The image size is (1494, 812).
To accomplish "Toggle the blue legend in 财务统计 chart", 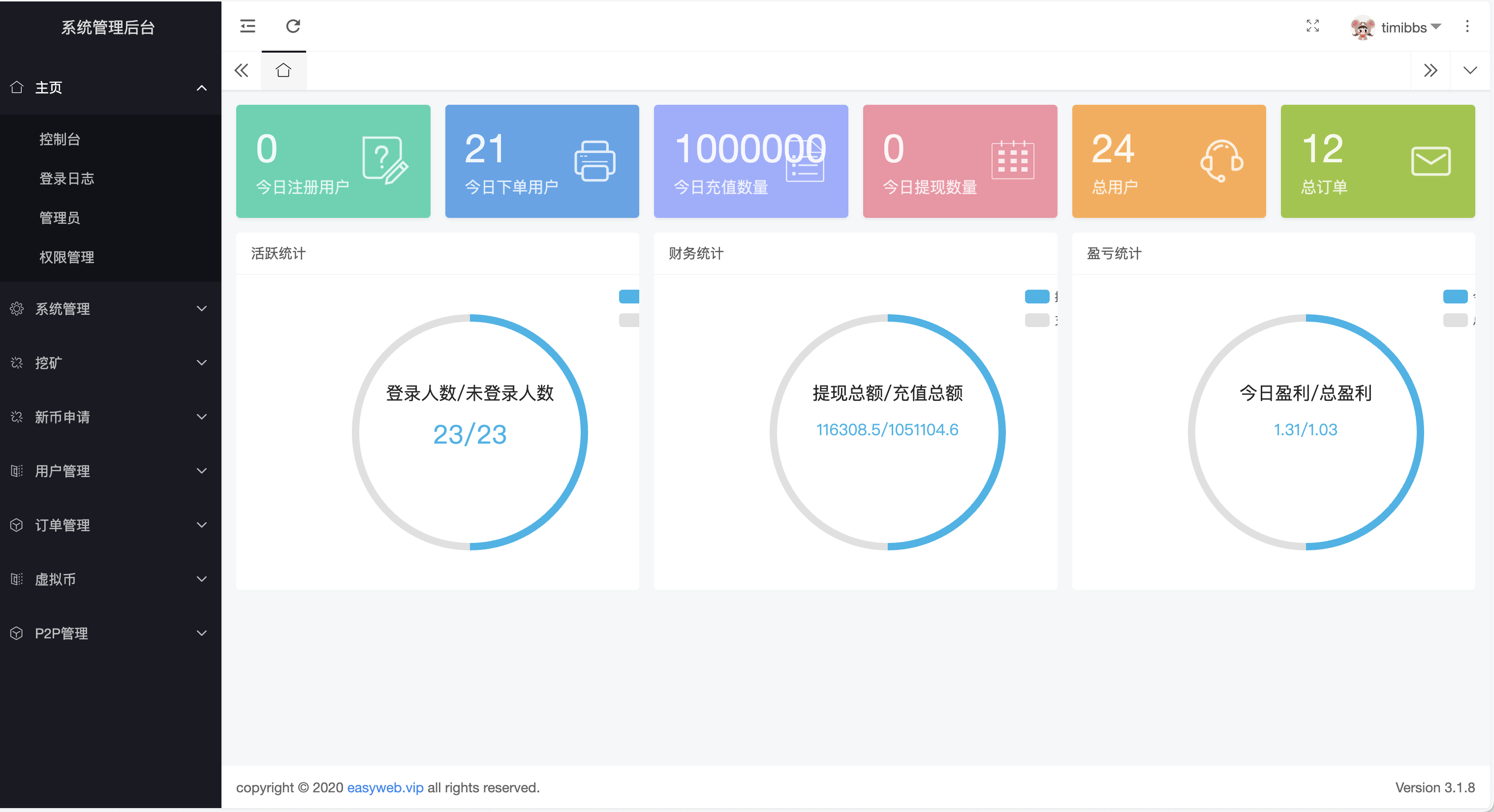I will coord(1037,296).
